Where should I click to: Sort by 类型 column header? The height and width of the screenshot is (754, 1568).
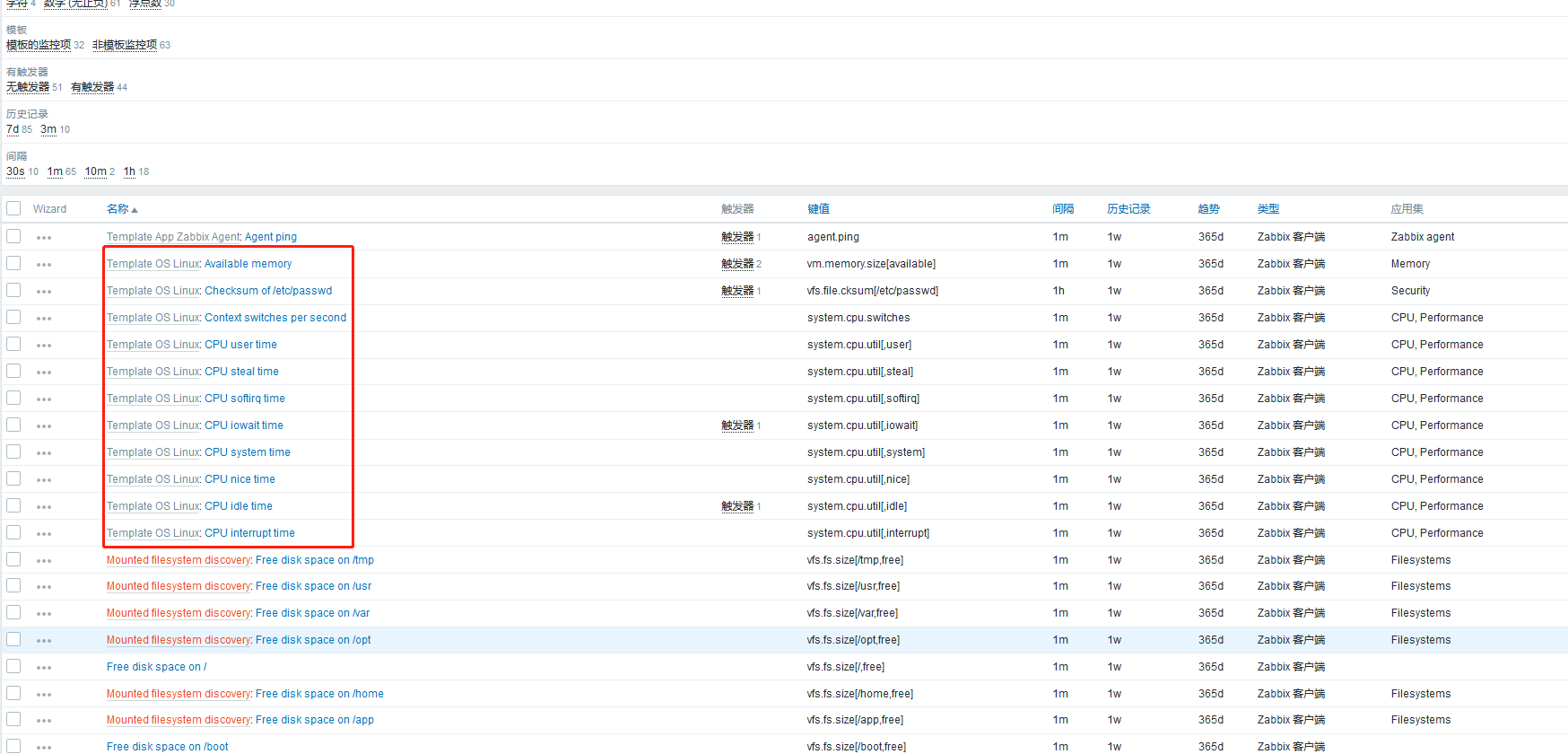(1268, 209)
